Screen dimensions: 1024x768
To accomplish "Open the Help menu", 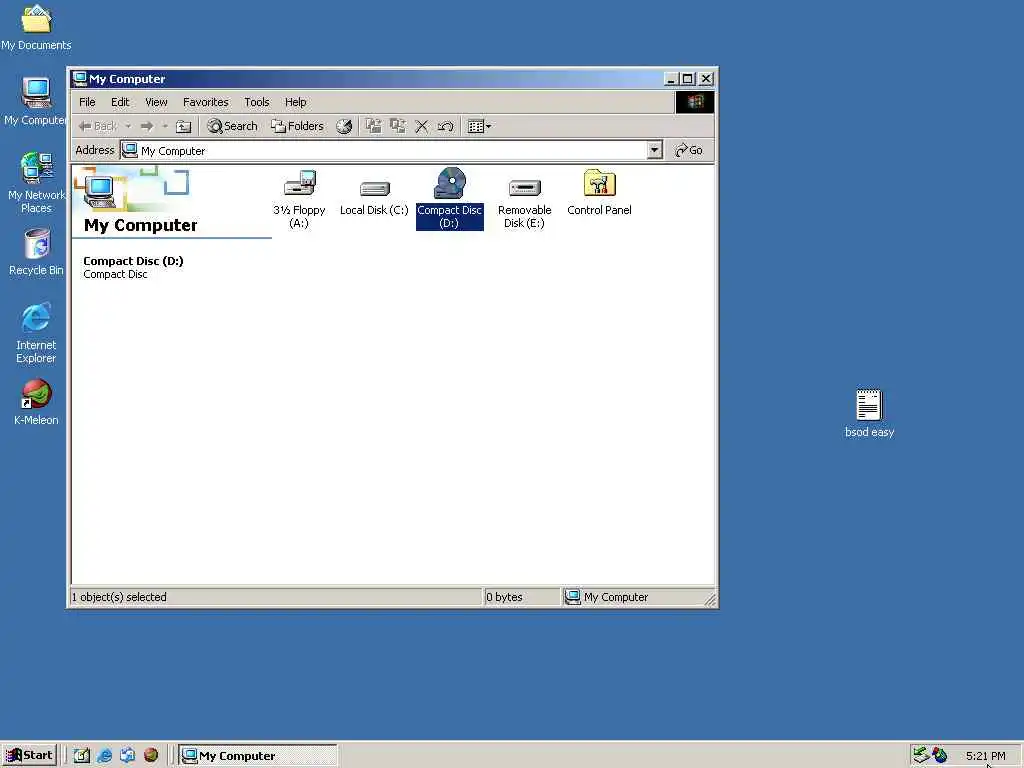I will pyautogui.click(x=295, y=102).
